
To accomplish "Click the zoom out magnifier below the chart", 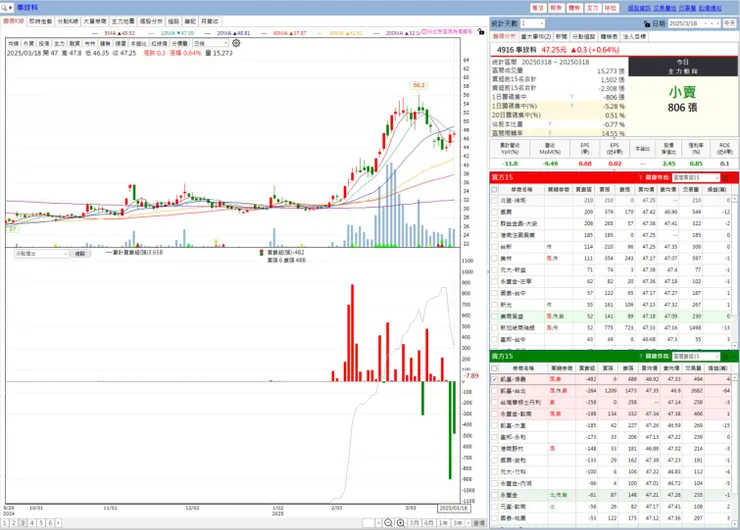I will coord(388,522).
